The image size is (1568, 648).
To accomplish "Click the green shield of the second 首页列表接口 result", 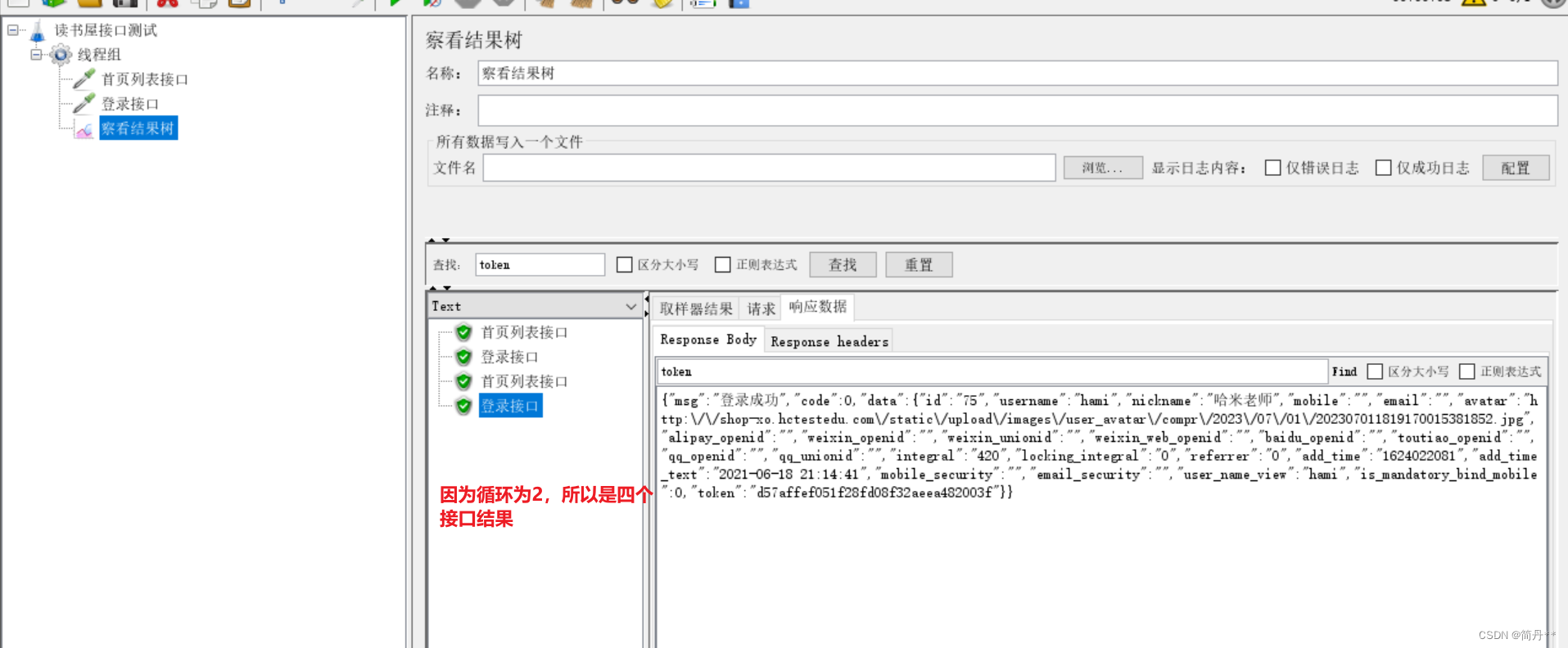I will pyautogui.click(x=463, y=381).
